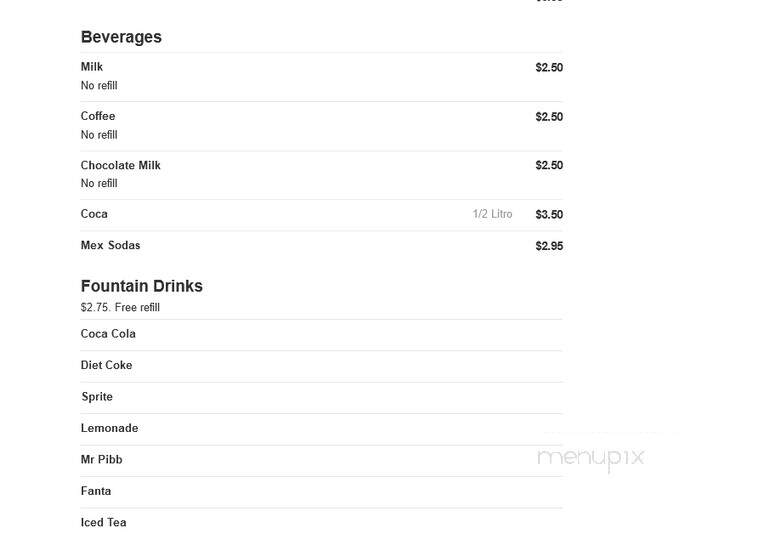Click the $2.95 Mex Sodas price
The image size is (770, 540).
click(x=549, y=246)
